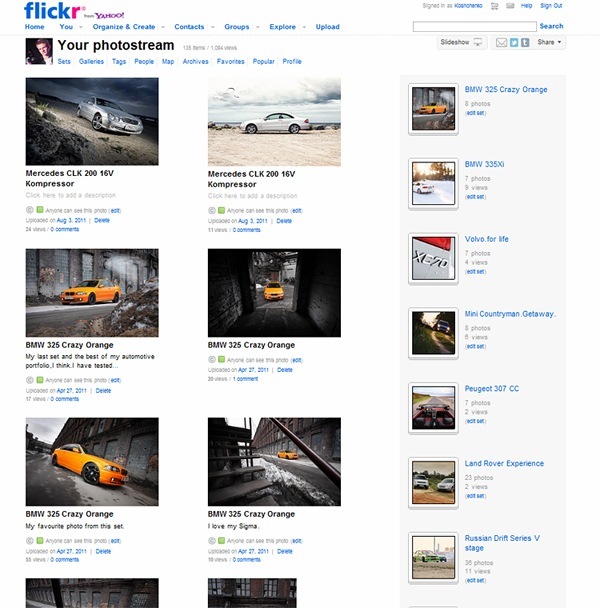Click the copyright icon under first Mercedes photo
This screenshot has height=608, width=600.
pyautogui.click(x=30, y=211)
